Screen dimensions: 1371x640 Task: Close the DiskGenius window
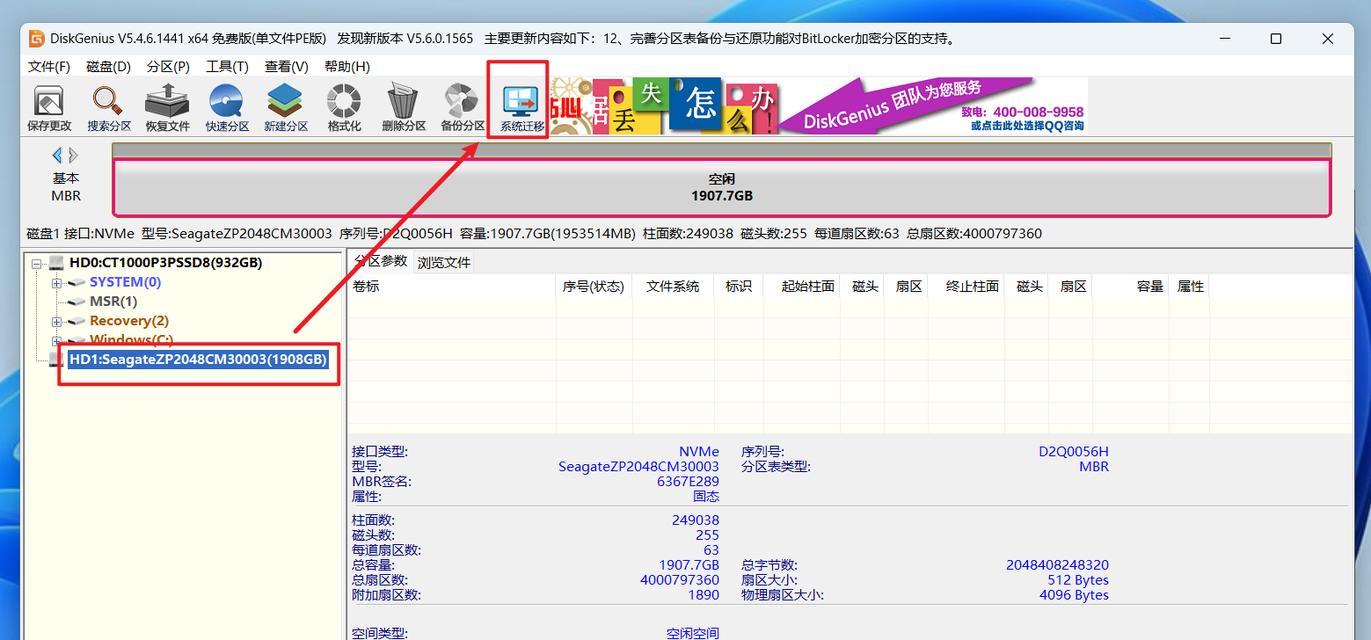(1328, 39)
